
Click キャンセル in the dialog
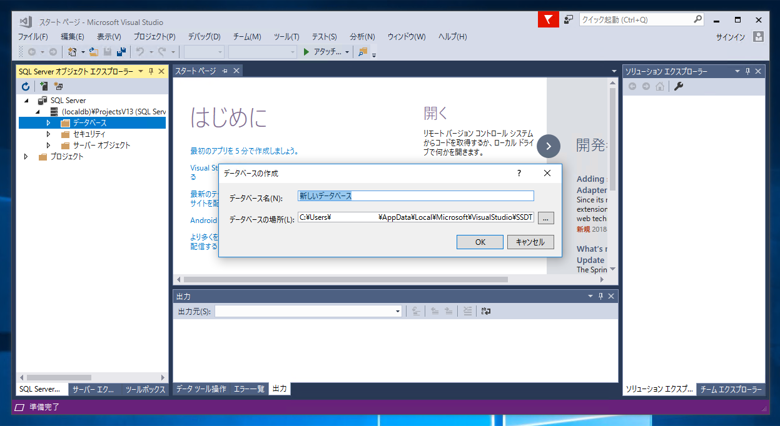click(530, 242)
